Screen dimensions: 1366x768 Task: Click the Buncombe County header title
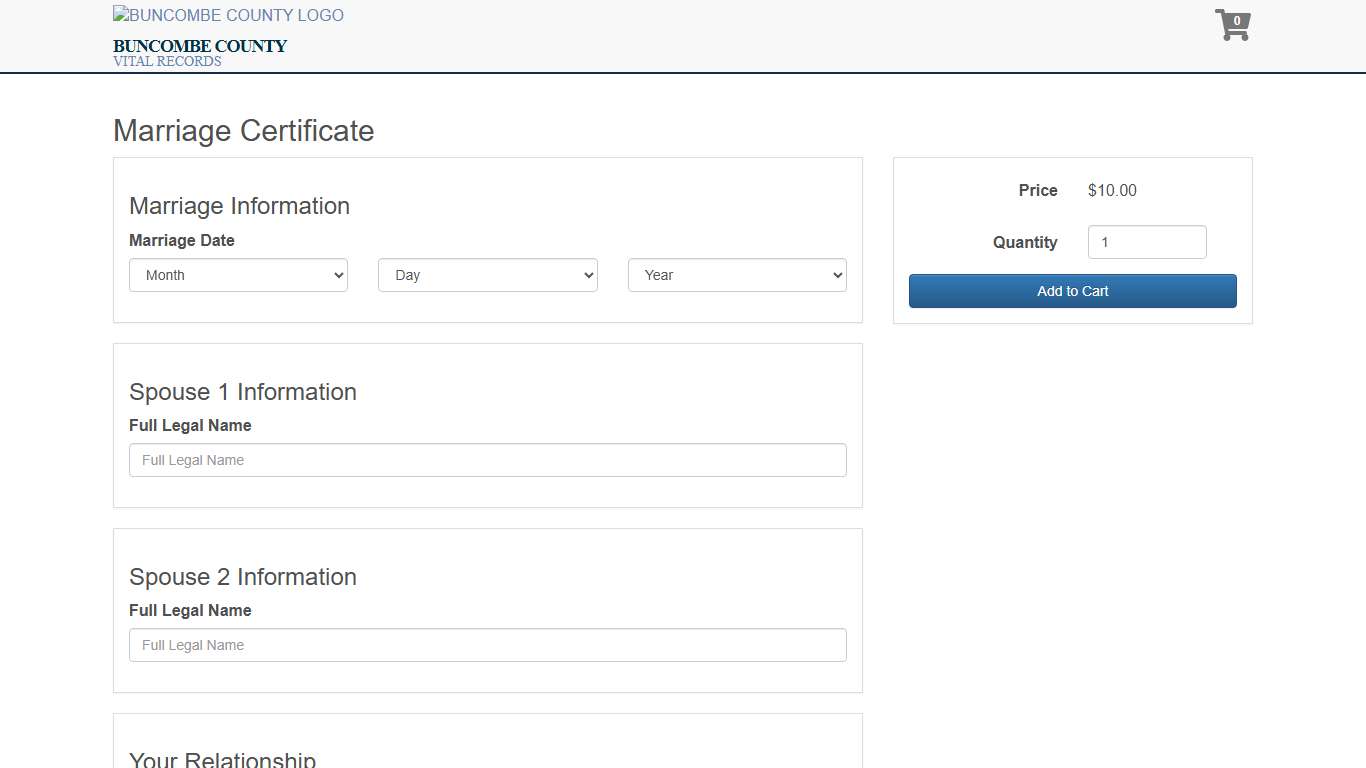[x=200, y=46]
